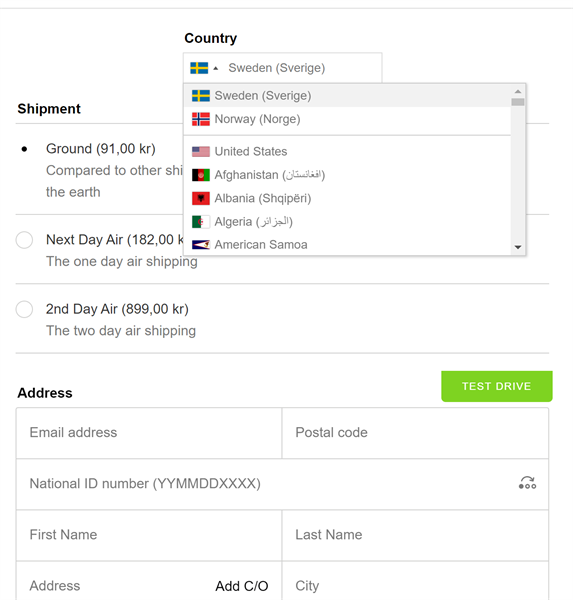
Task: Click the Algeria flag icon
Action: [x=201, y=222]
